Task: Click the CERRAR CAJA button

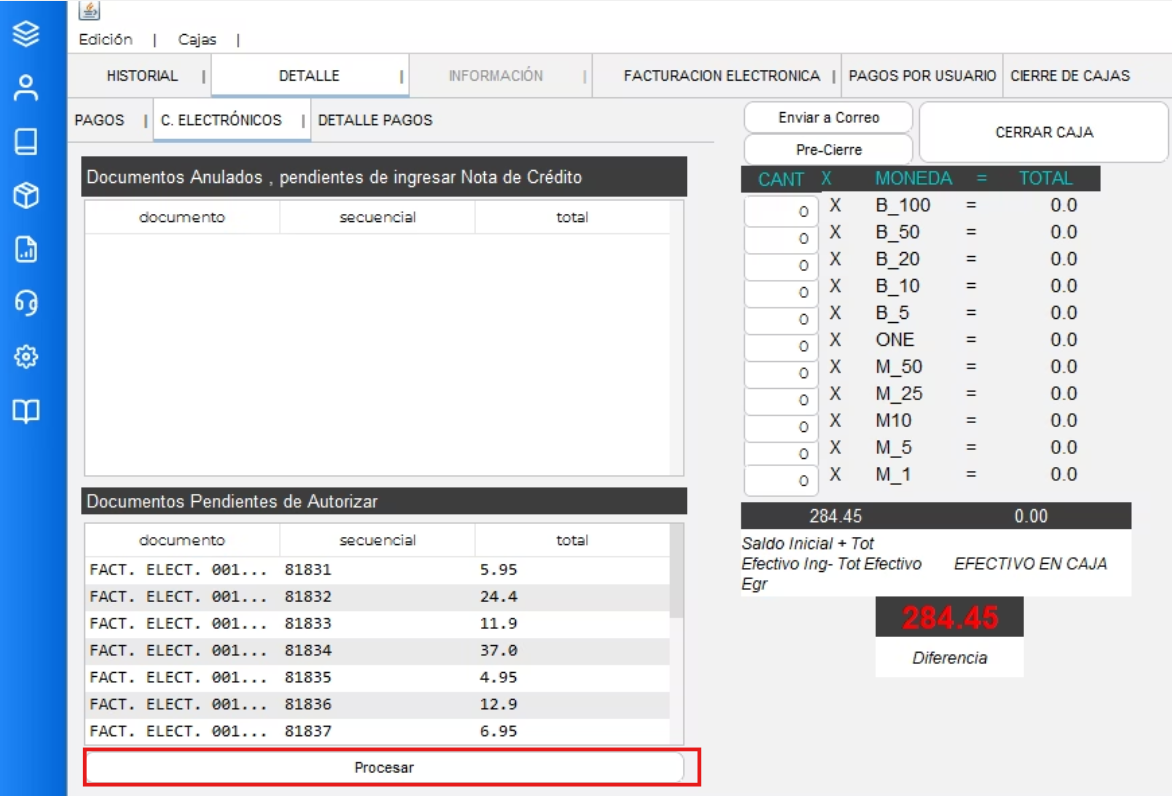Action: pyautogui.click(x=1044, y=132)
